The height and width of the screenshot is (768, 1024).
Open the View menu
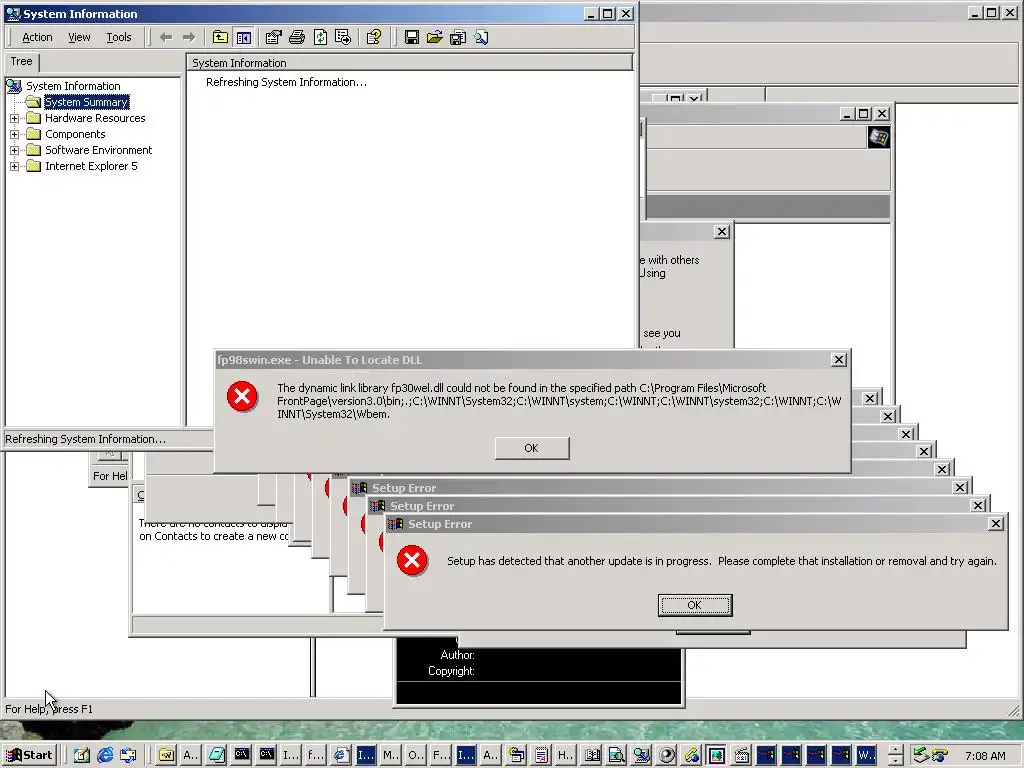pyautogui.click(x=79, y=37)
